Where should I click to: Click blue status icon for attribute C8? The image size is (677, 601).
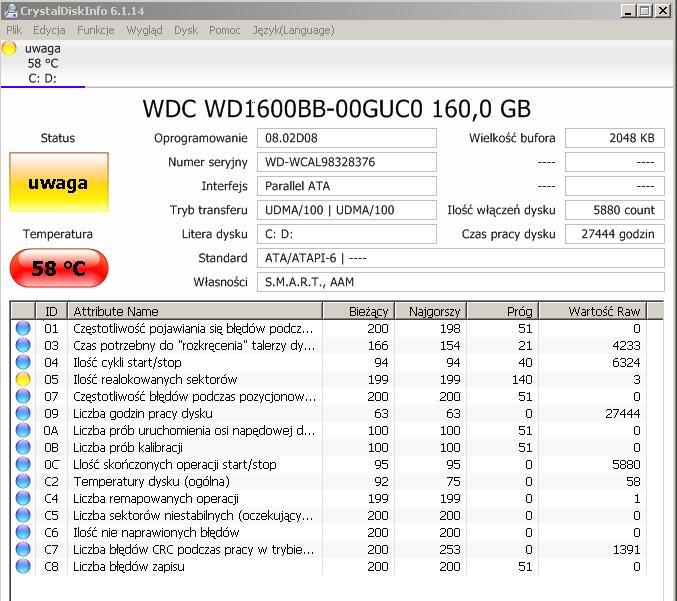point(23,566)
